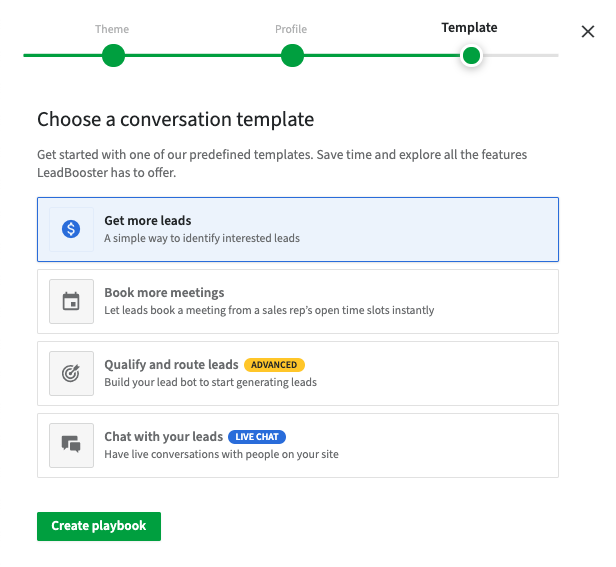
Task: Select the Get more leads template
Action: [298, 229]
